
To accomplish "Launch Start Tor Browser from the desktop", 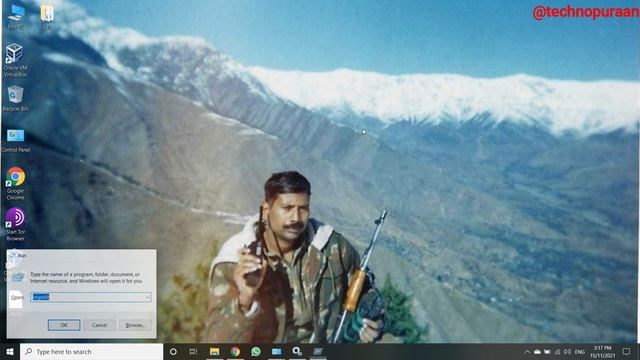I will click(16, 224).
